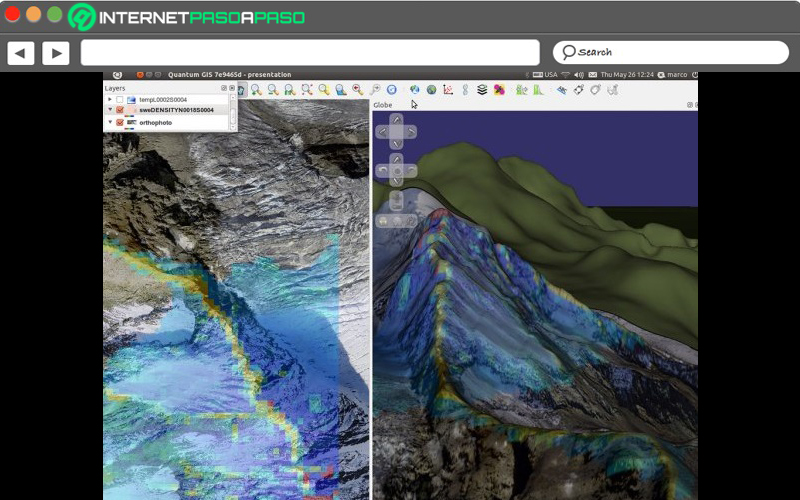Rotate globe camera clockwise
The image size is (800, 500).
411,171
